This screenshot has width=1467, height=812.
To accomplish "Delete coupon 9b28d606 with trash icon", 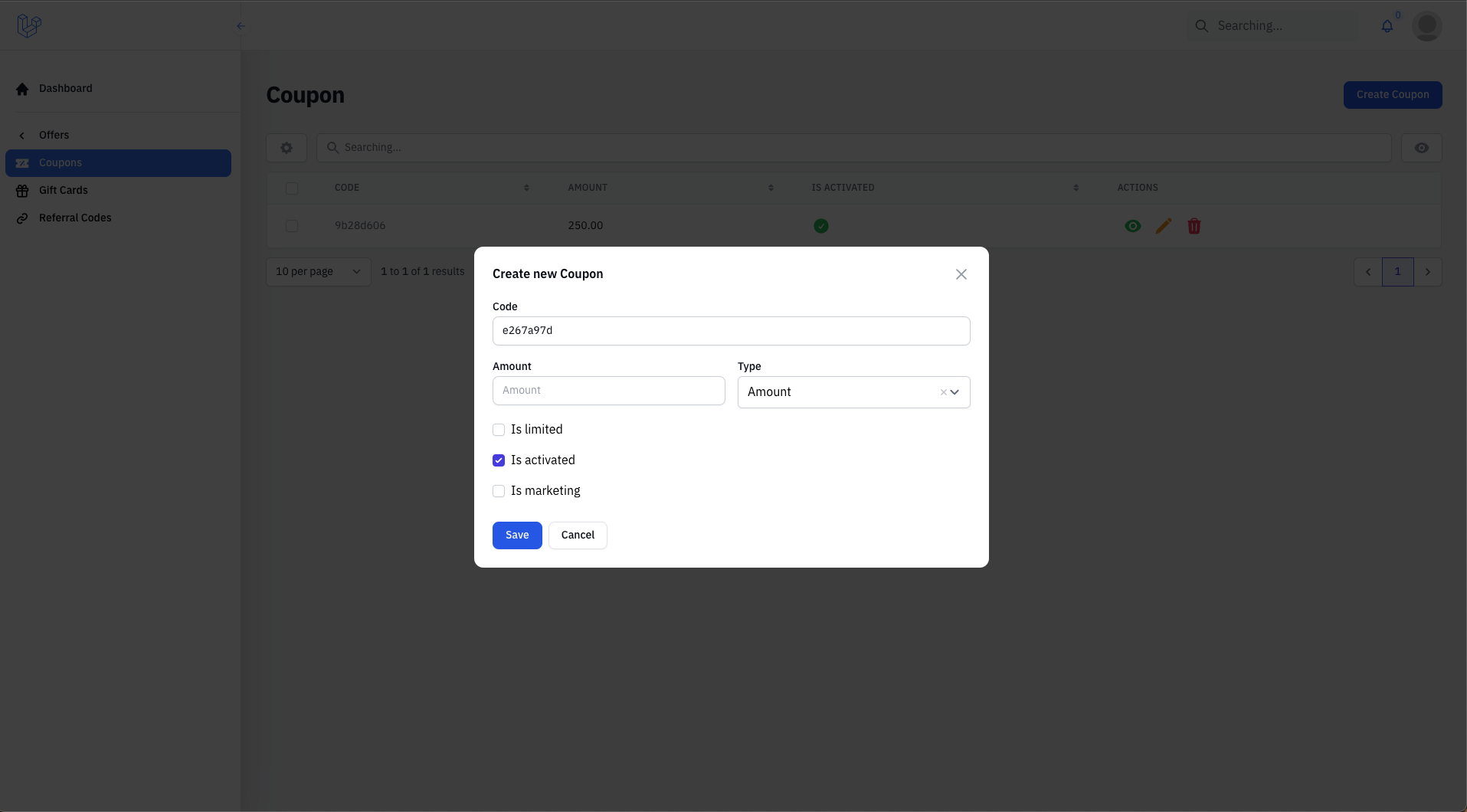I will click(x=1194, y=226).
